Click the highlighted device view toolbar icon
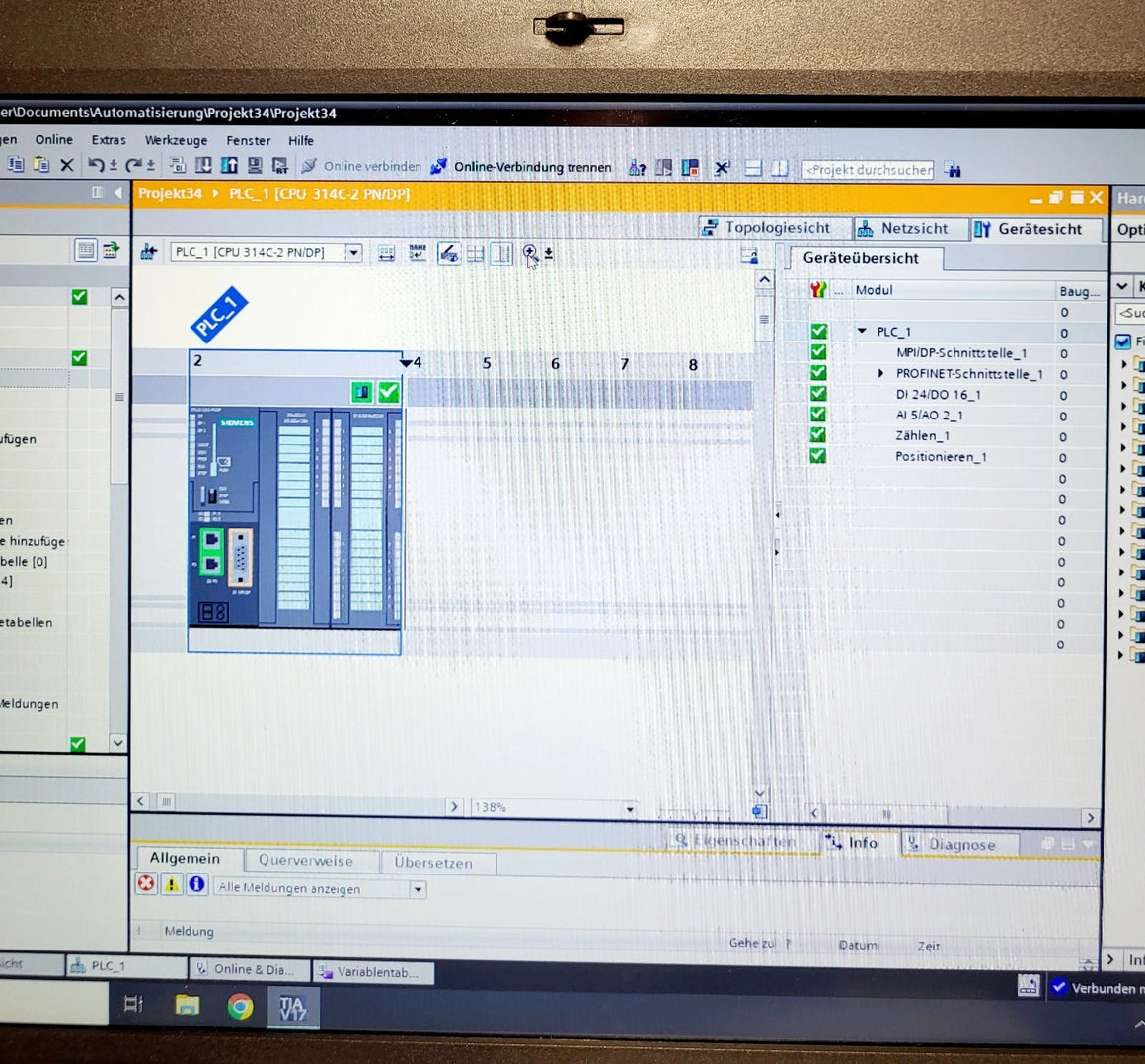1145x1064 pixels. [448, 254]
